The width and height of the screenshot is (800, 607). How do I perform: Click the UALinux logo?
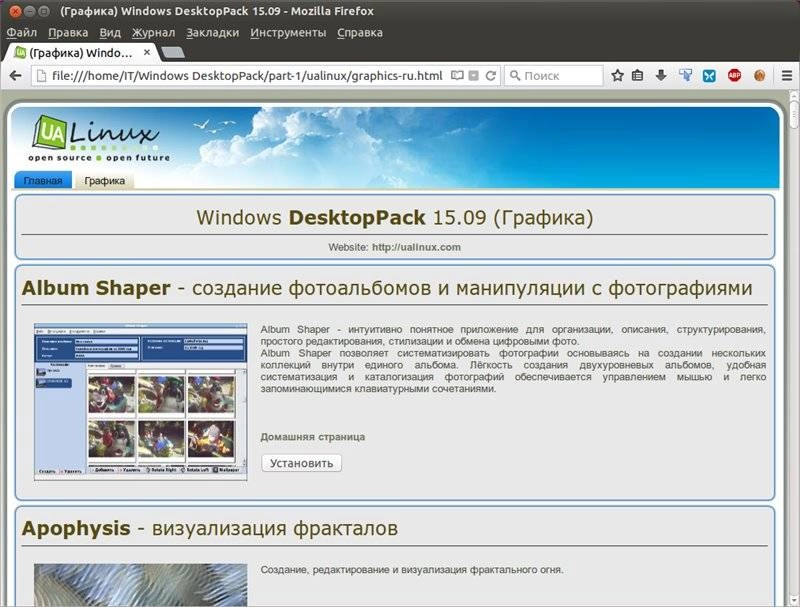coord(98,138)
